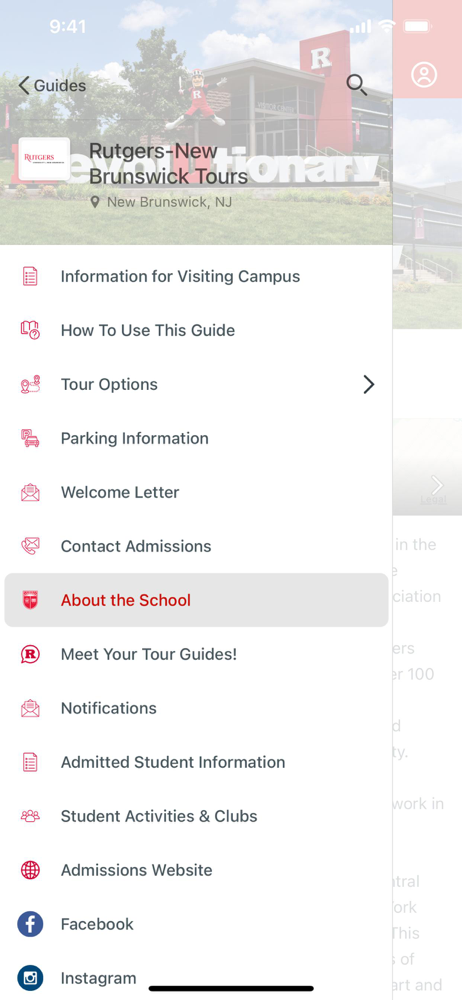Tap the Welcome Letter envelope icon
This screenshot has width=462, height=1000.
point(30,492)
